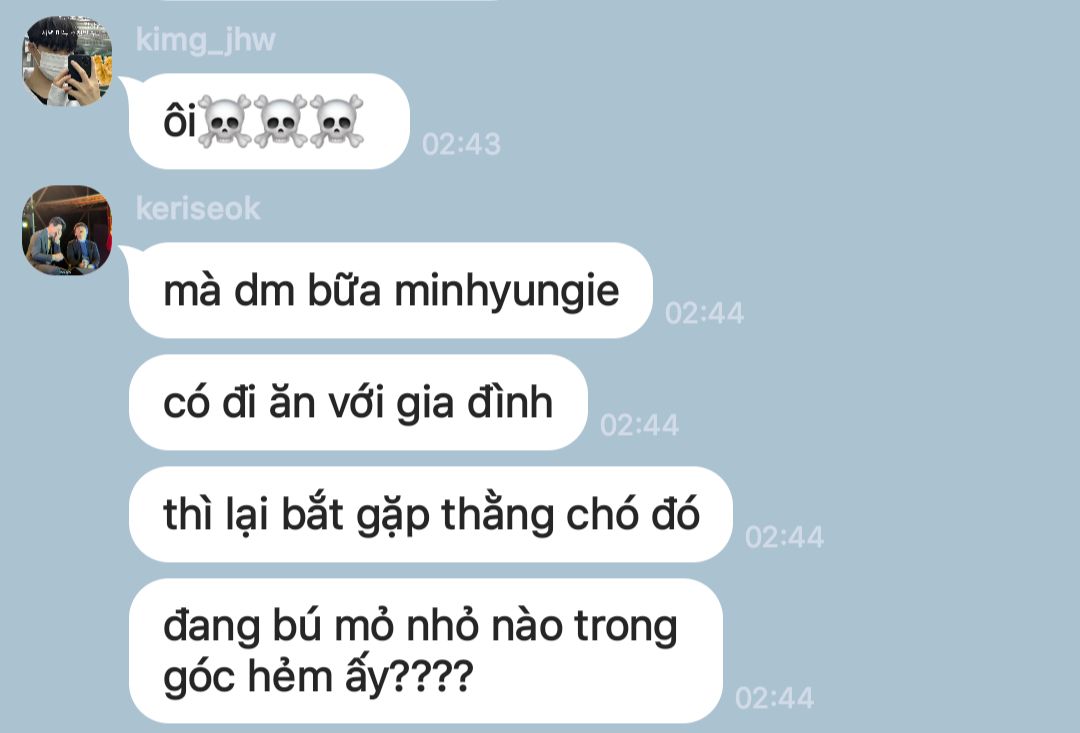Viewport: 1080px width, 733px height.
Task: Click the middle skull emoji
Action: pos(280,122)
